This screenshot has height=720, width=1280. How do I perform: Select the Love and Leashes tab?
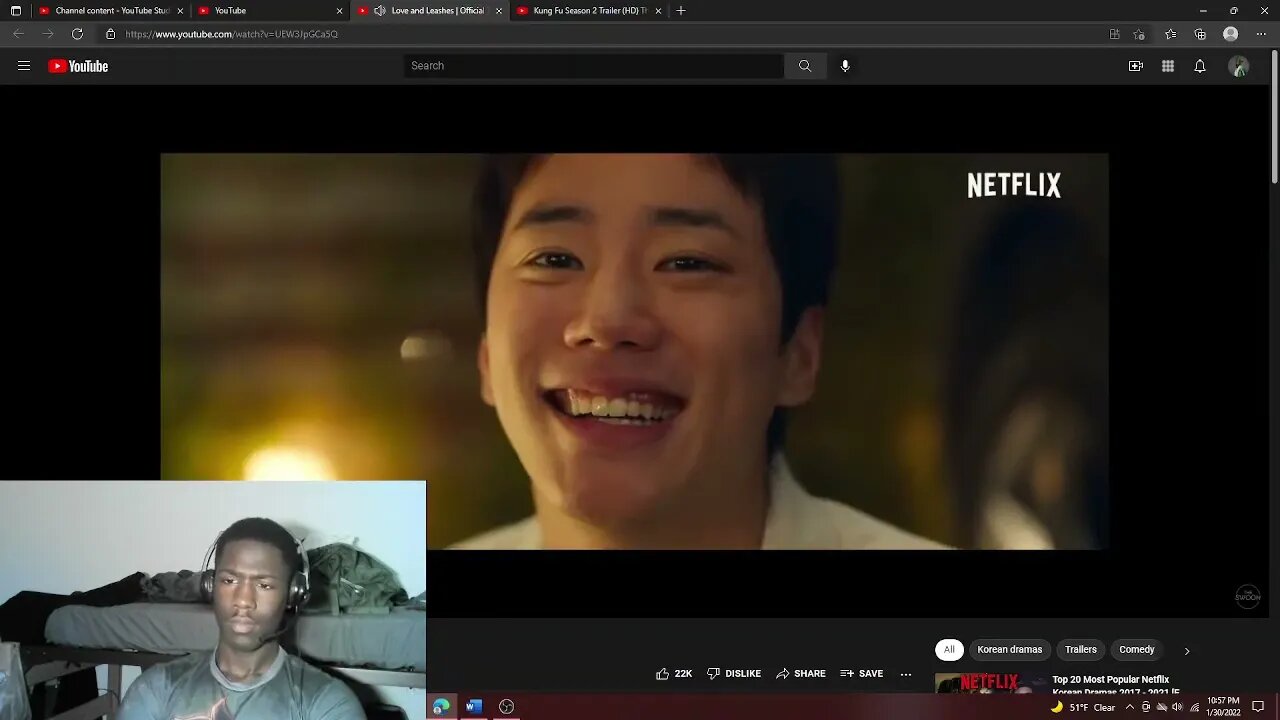[x=430, y=10]
